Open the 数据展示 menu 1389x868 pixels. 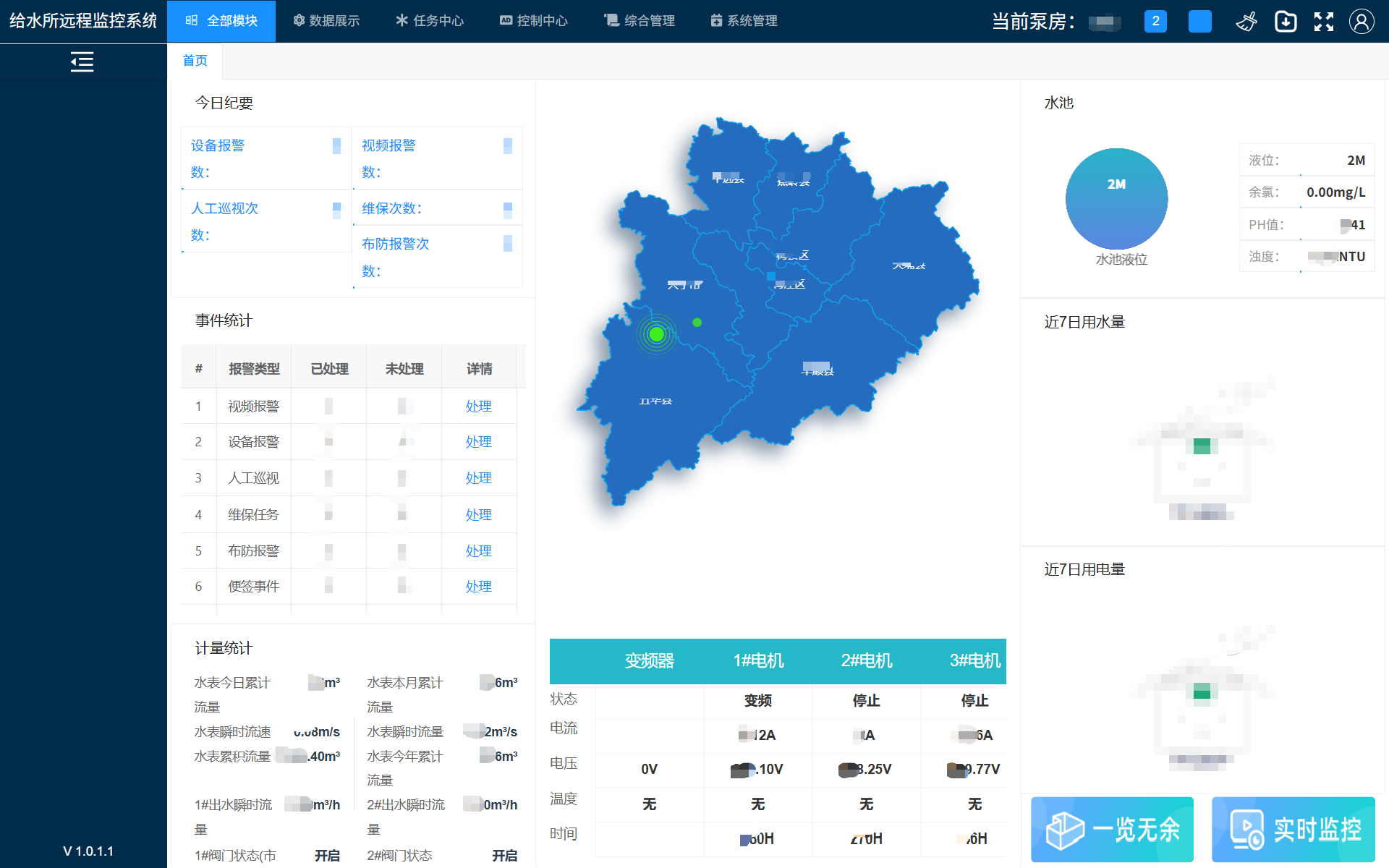click(x=326, y=21)
